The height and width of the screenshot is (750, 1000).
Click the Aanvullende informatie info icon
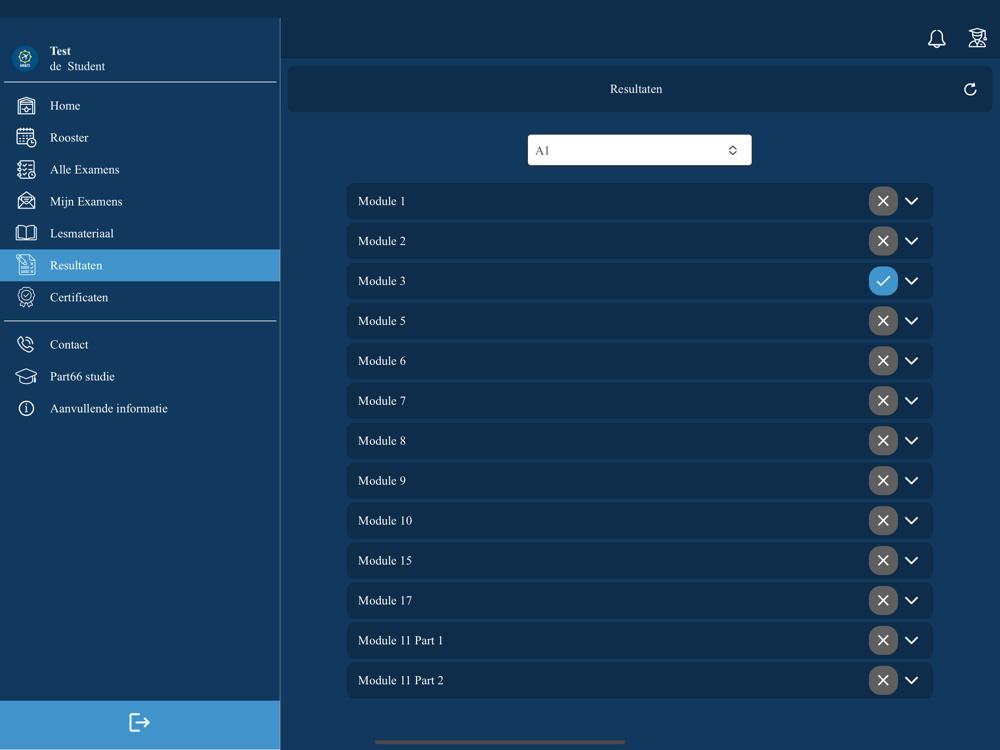[x=26, y=408]
